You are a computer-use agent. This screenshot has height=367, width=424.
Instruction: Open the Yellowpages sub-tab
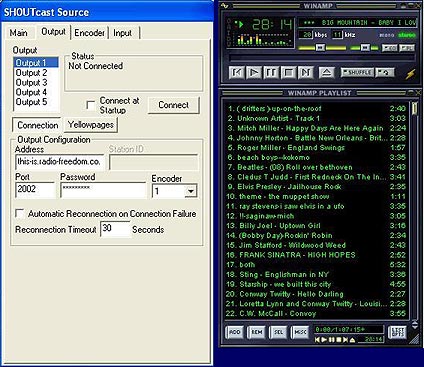tap(91, 125)
